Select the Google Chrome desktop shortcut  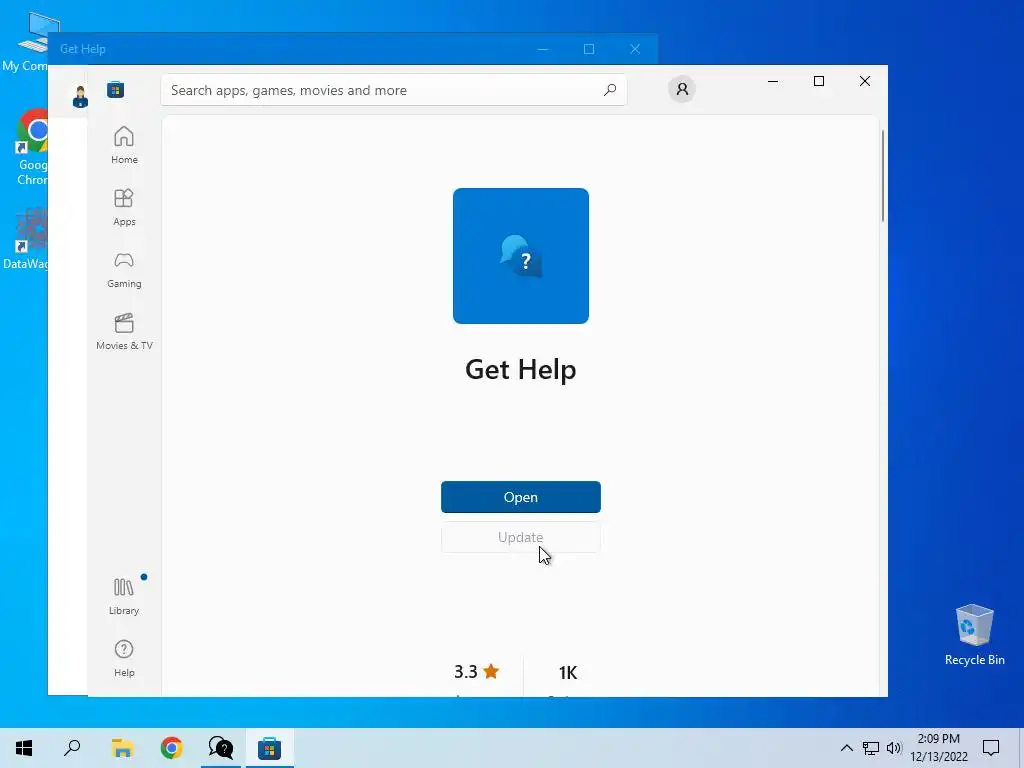[x=31, y=148]
